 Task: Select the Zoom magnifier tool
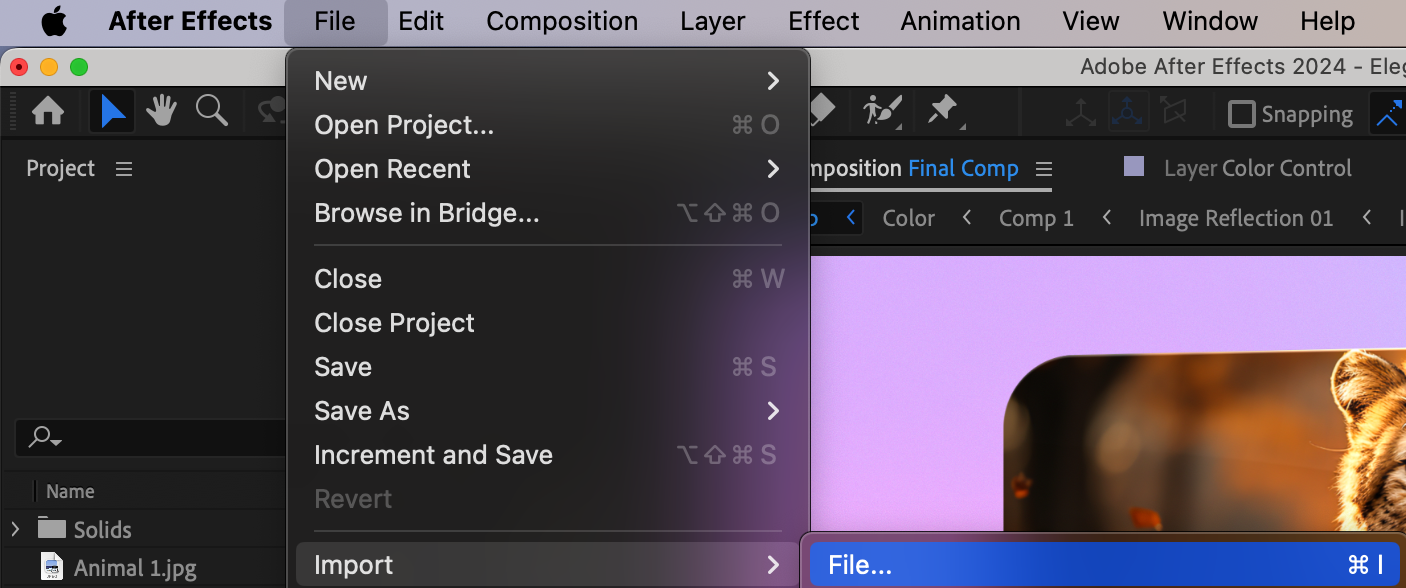coord(211,111)
